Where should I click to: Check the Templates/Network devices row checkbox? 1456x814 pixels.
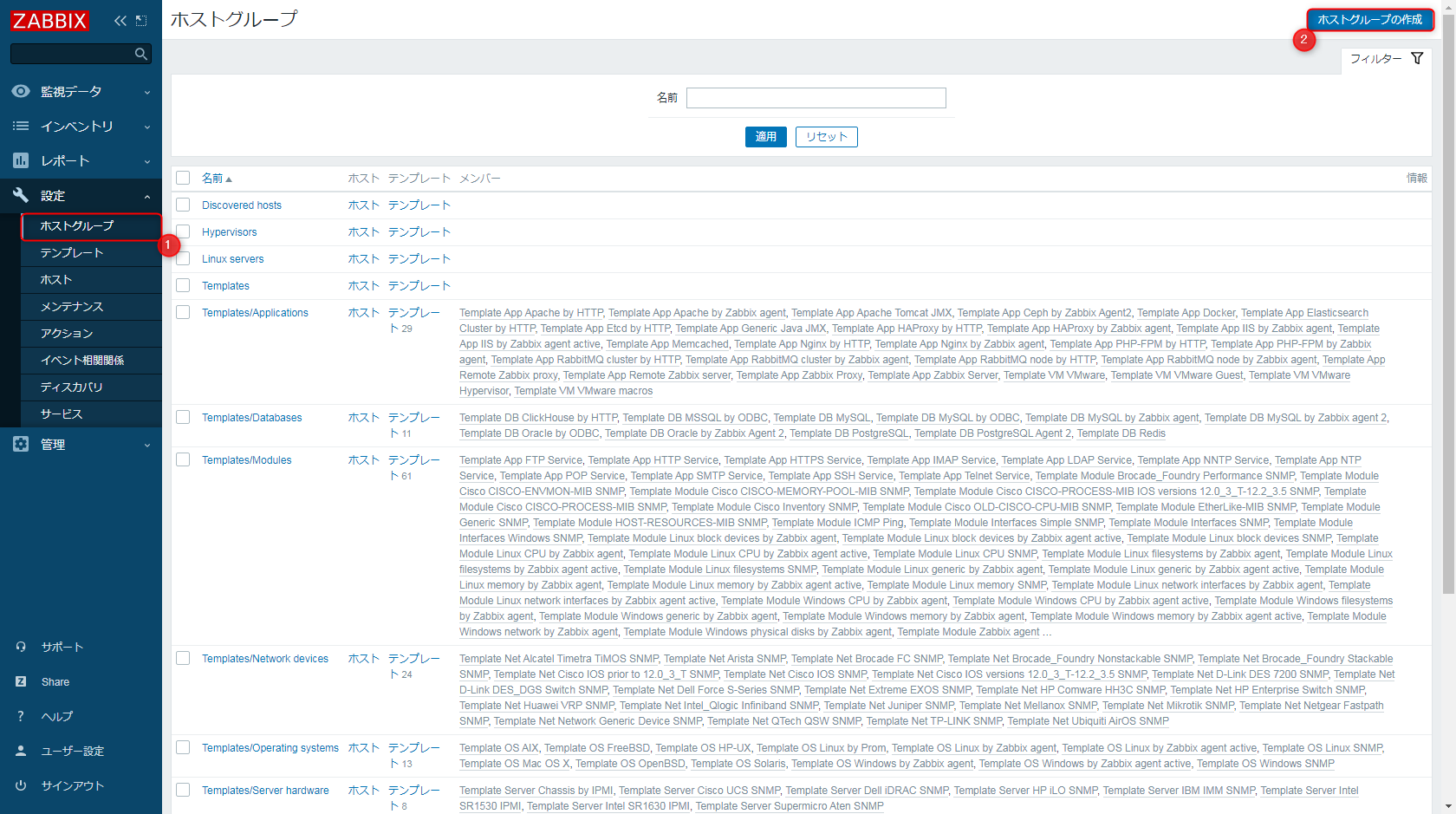pos(183,658)
